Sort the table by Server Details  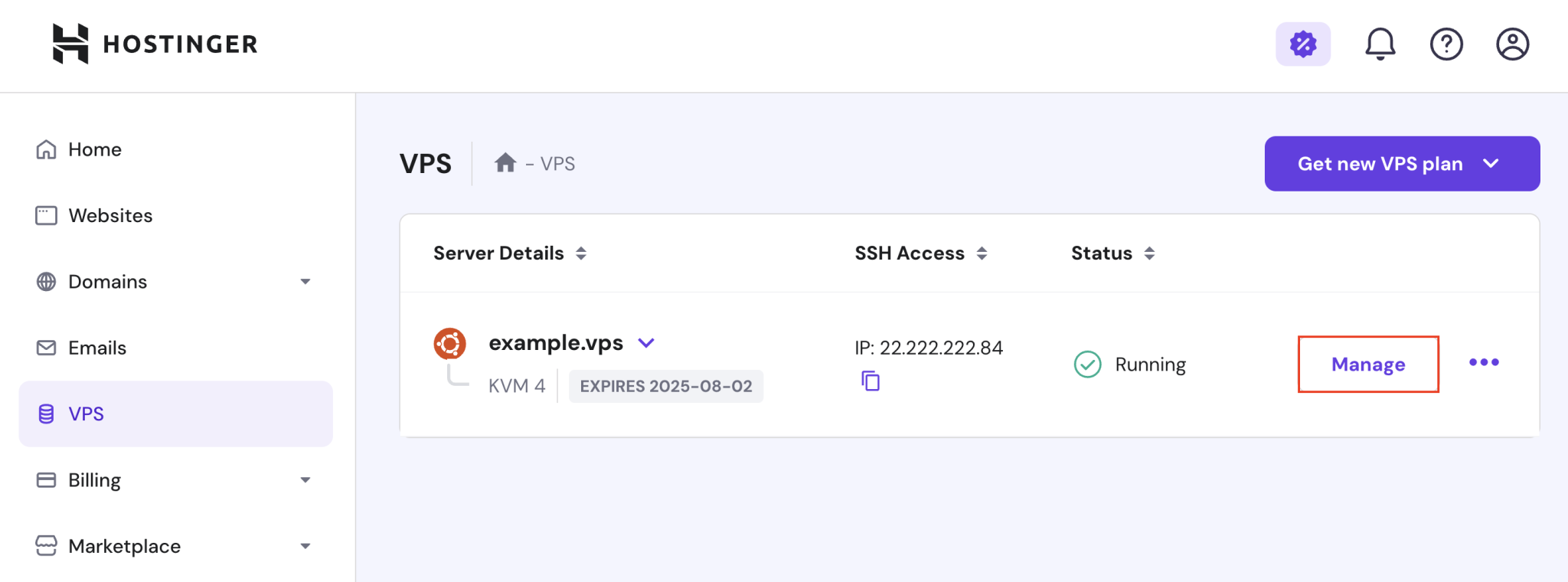point(581,253)
